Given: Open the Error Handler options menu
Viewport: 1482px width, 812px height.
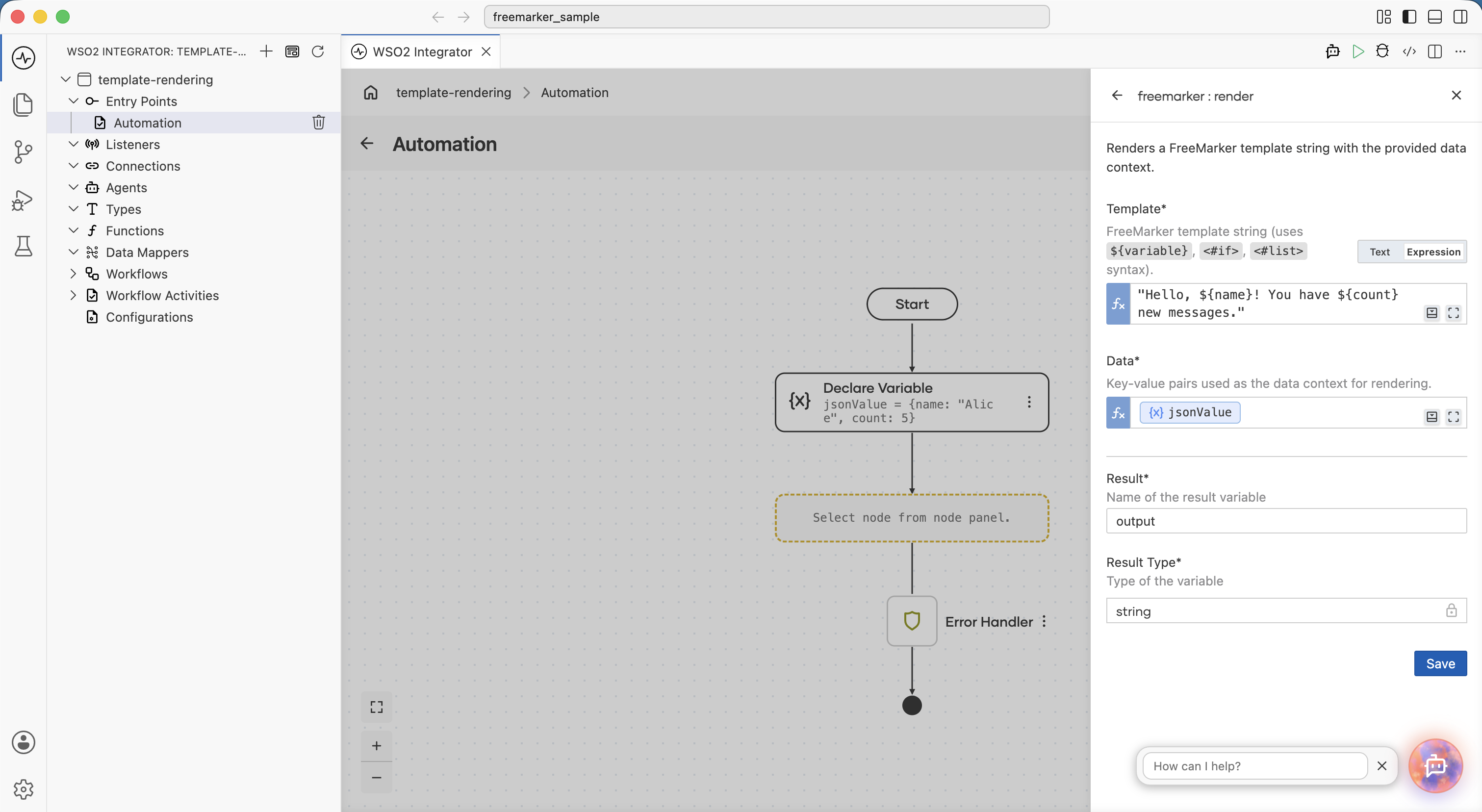Looking at the screenshot, I should 1044,621.
